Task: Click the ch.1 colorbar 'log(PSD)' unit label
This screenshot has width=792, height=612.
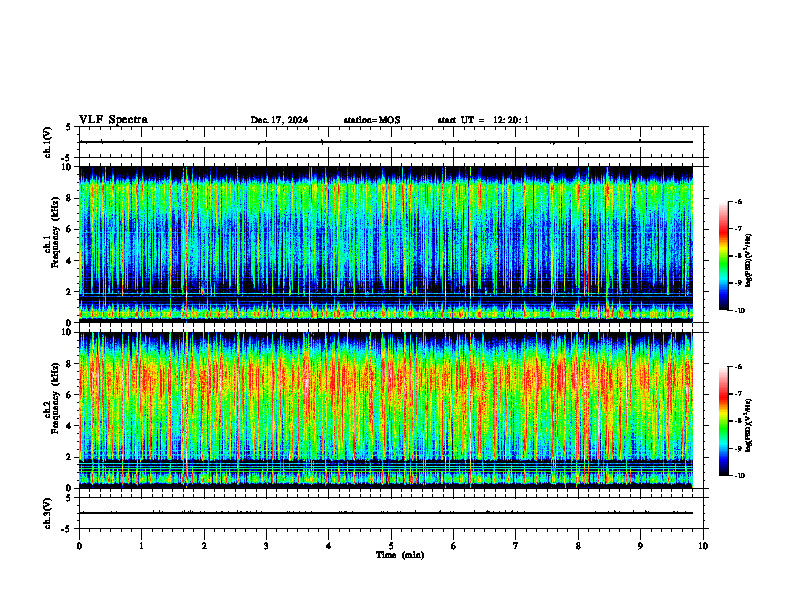Action: pos(749,261)
